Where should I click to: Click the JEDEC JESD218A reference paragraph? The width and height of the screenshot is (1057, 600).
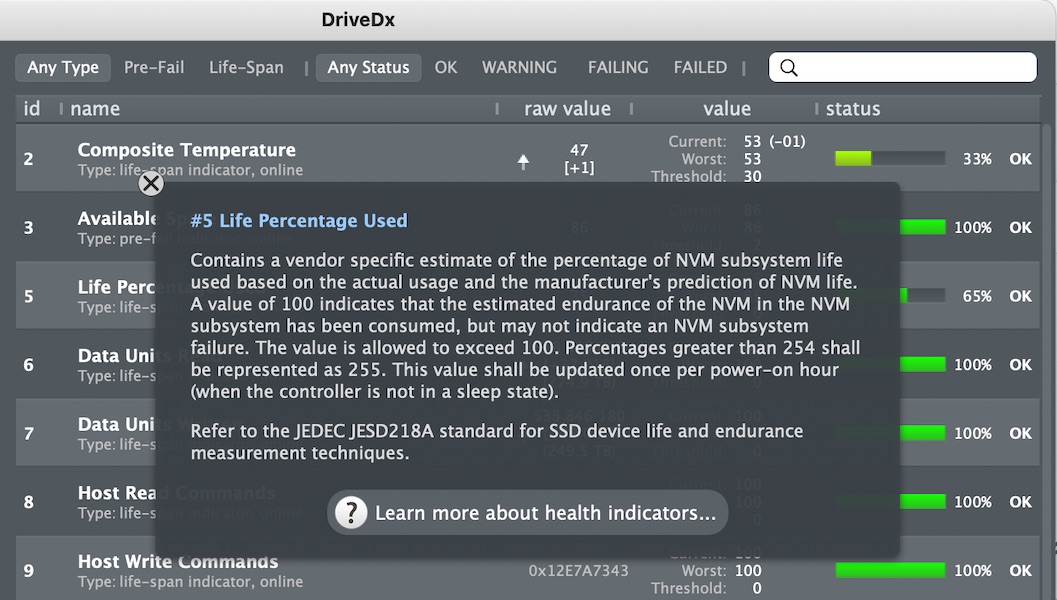(x=497, y=442)
